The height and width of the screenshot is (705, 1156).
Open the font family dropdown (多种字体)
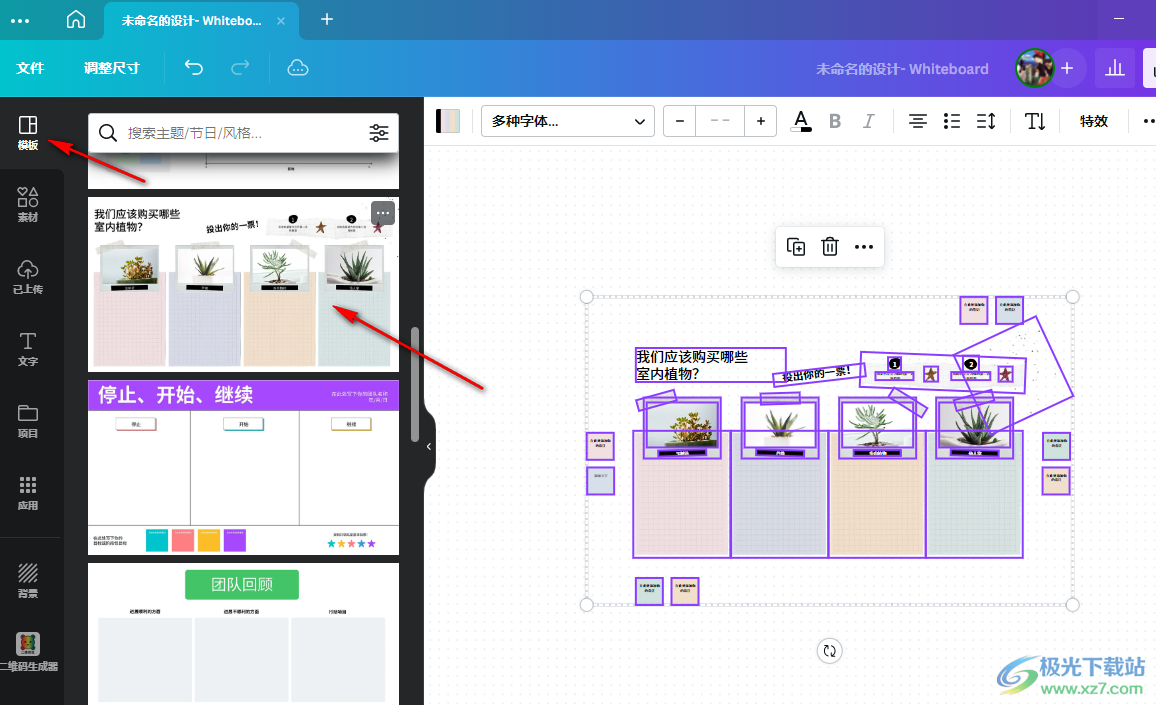(x=568, y=121)
